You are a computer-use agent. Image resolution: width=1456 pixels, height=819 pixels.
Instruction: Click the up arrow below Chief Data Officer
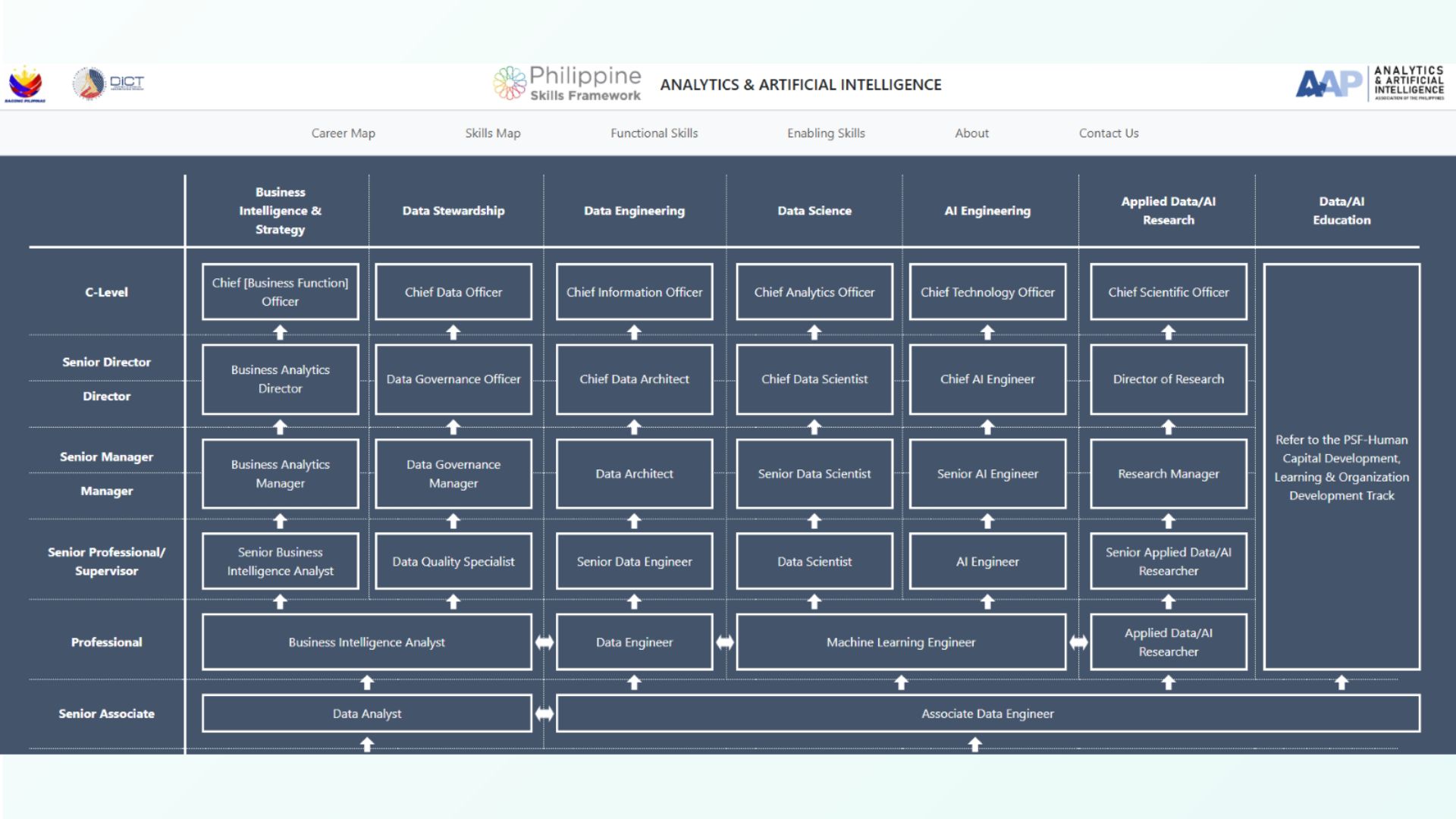453,332
